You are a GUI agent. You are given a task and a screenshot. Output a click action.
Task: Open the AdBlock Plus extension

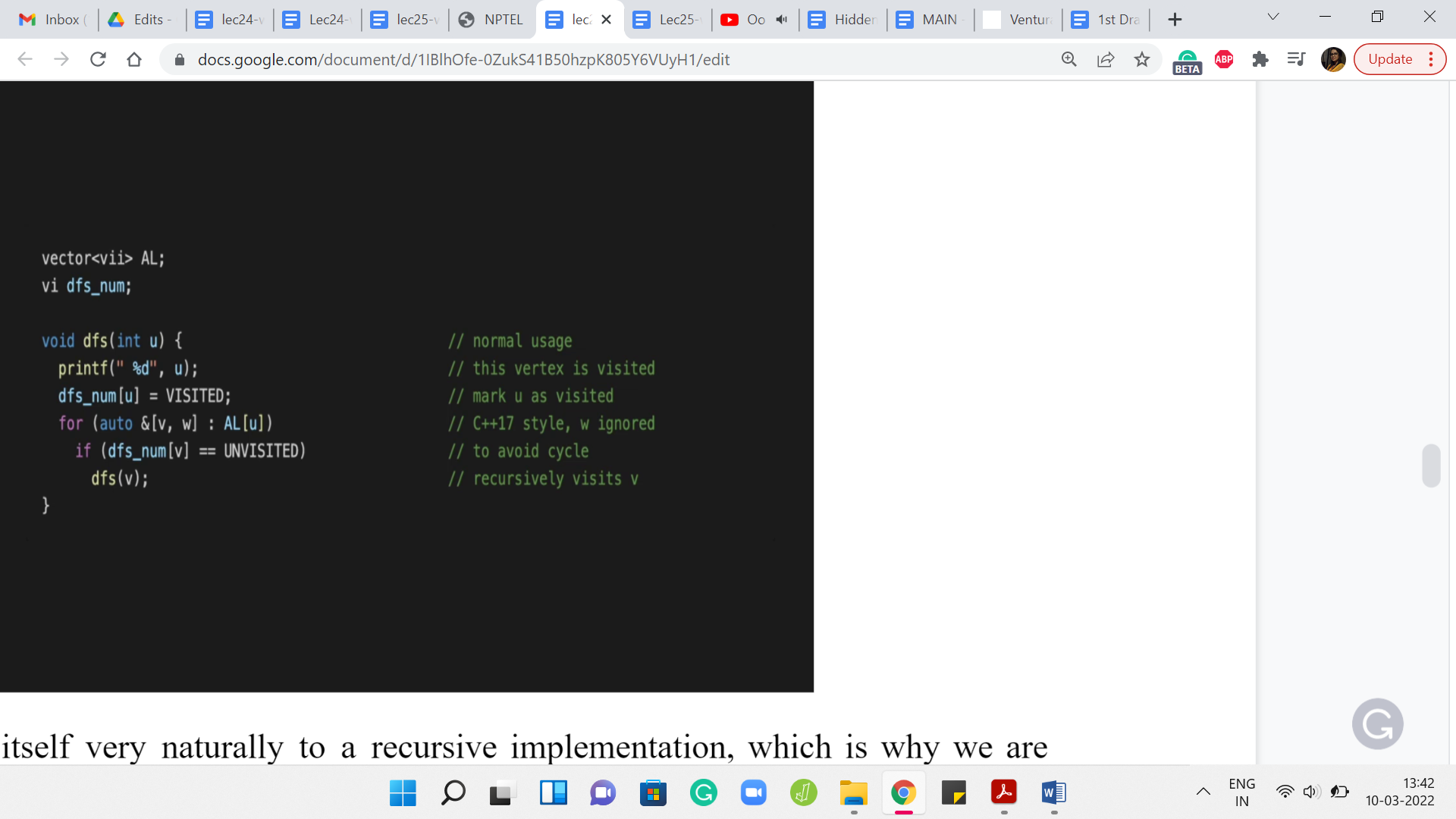pos(1223,59)
